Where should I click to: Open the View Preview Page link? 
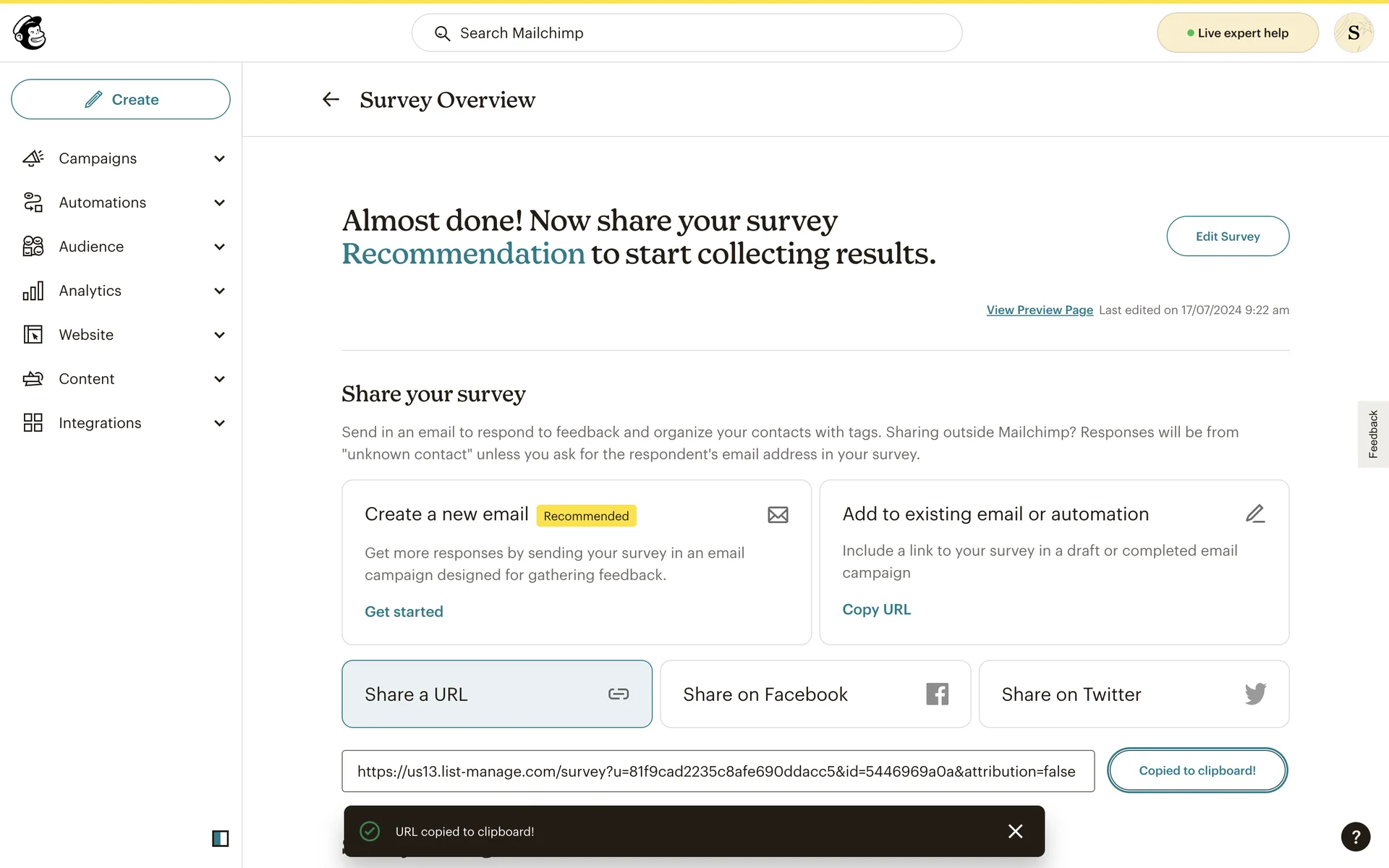coord(1039,310)
